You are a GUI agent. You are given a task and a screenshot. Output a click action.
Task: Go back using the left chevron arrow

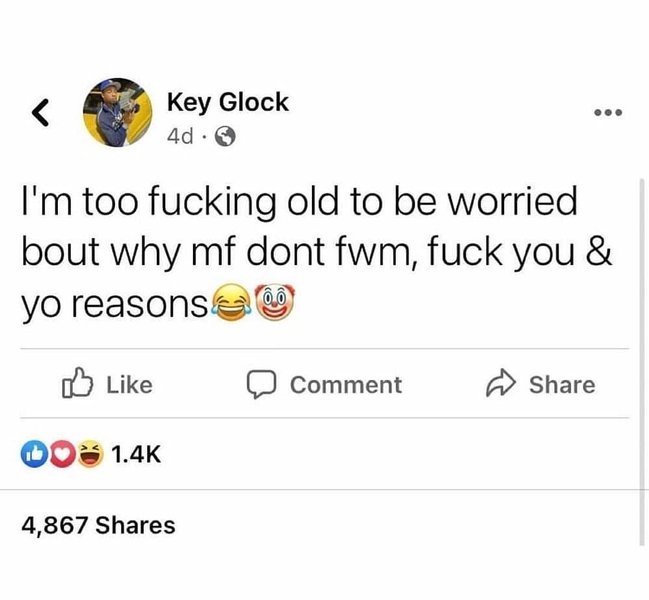tap(40, 112)
